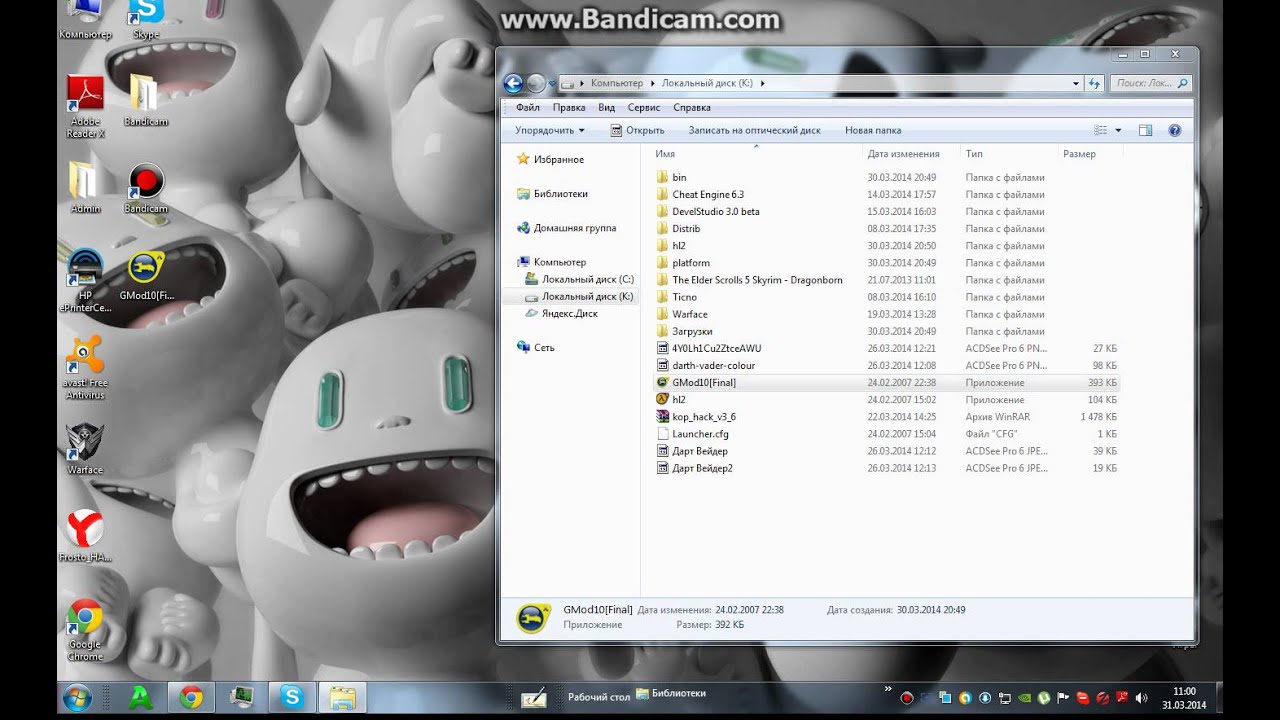Click NVIDIA icon in system tray
Viewport: 1280px width, 720px height.
(x=1024, y=698)
